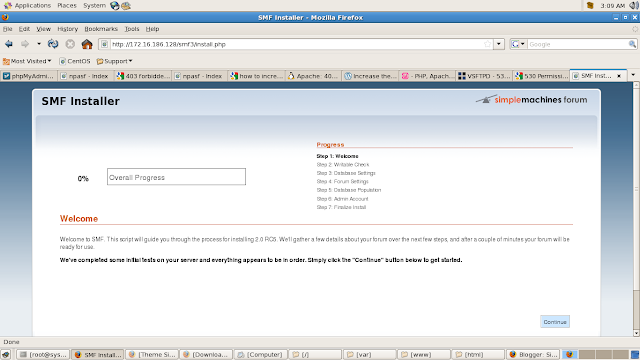Switch to the html folder window

478,354
